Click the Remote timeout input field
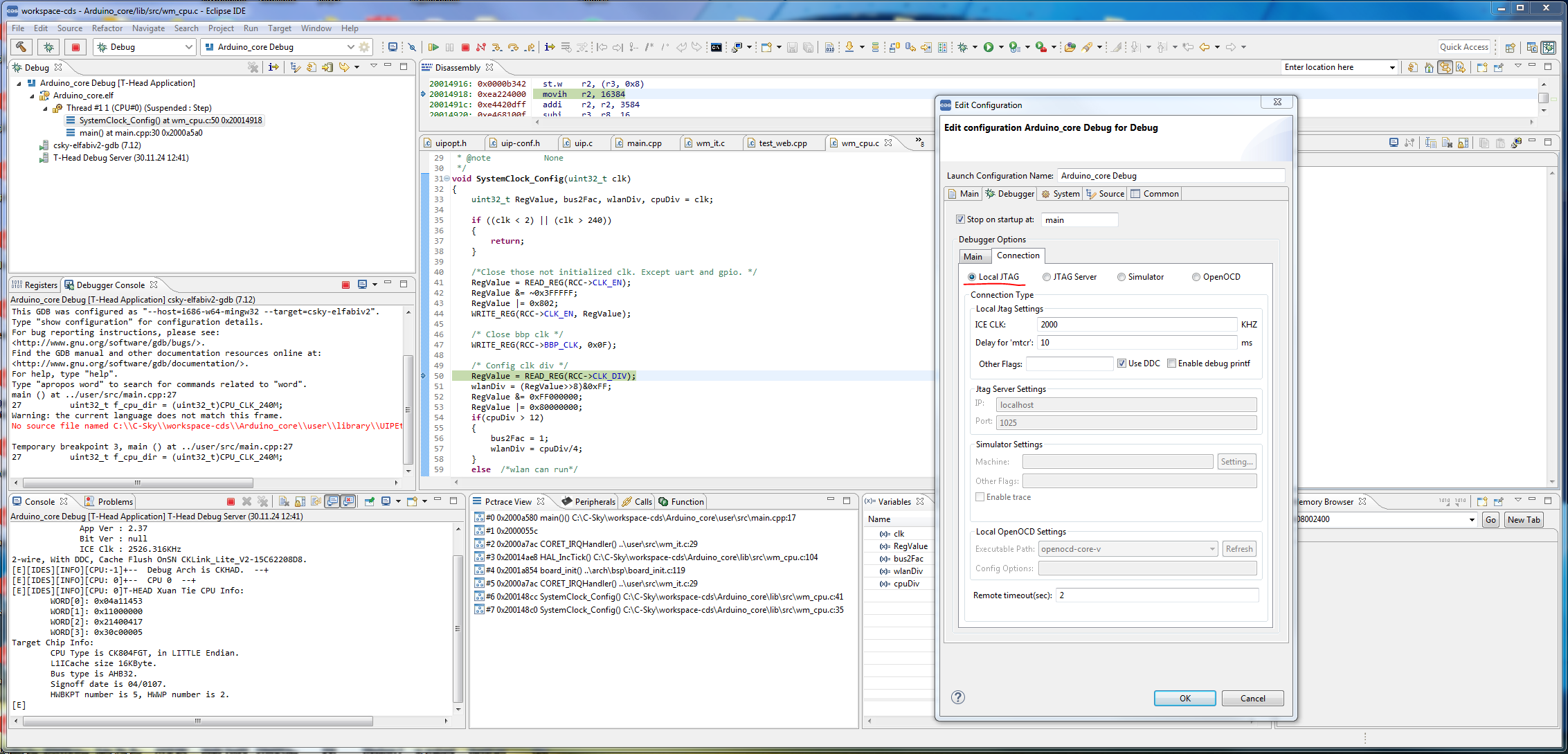 pyautogui.click(x=1157, y=595)
